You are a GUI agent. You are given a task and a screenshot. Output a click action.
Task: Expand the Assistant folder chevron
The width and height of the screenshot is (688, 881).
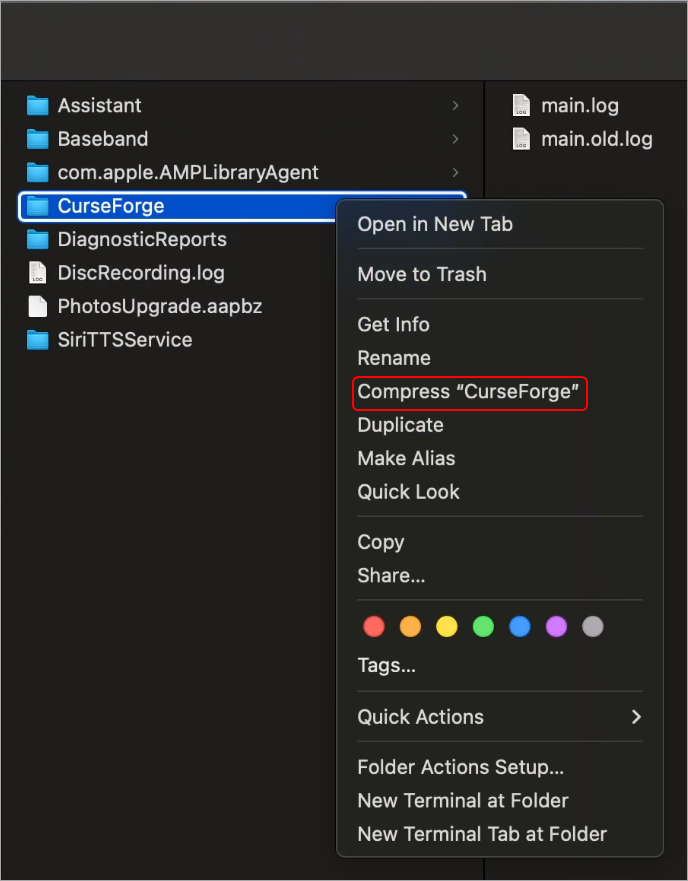coord(455,106)
